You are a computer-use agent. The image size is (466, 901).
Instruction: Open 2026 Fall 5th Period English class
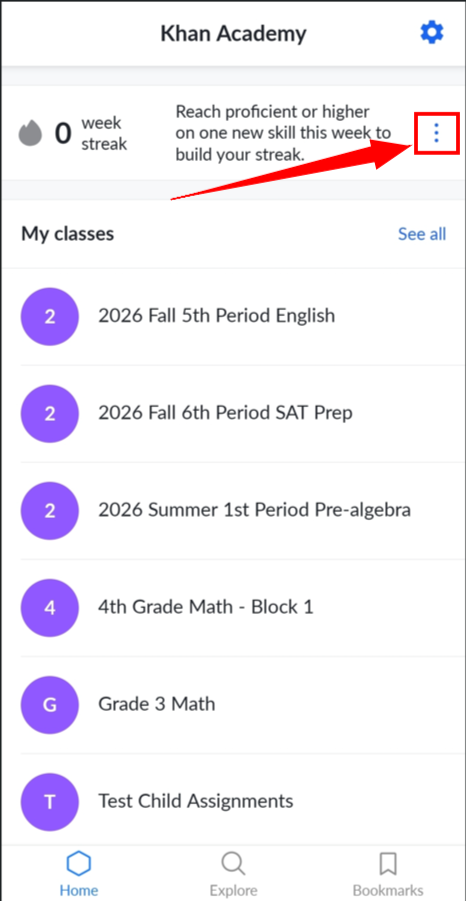coord(233,316)
